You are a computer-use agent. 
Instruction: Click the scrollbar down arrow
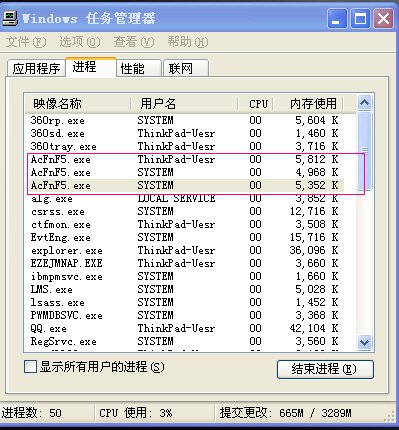click(x=364, y=342)
